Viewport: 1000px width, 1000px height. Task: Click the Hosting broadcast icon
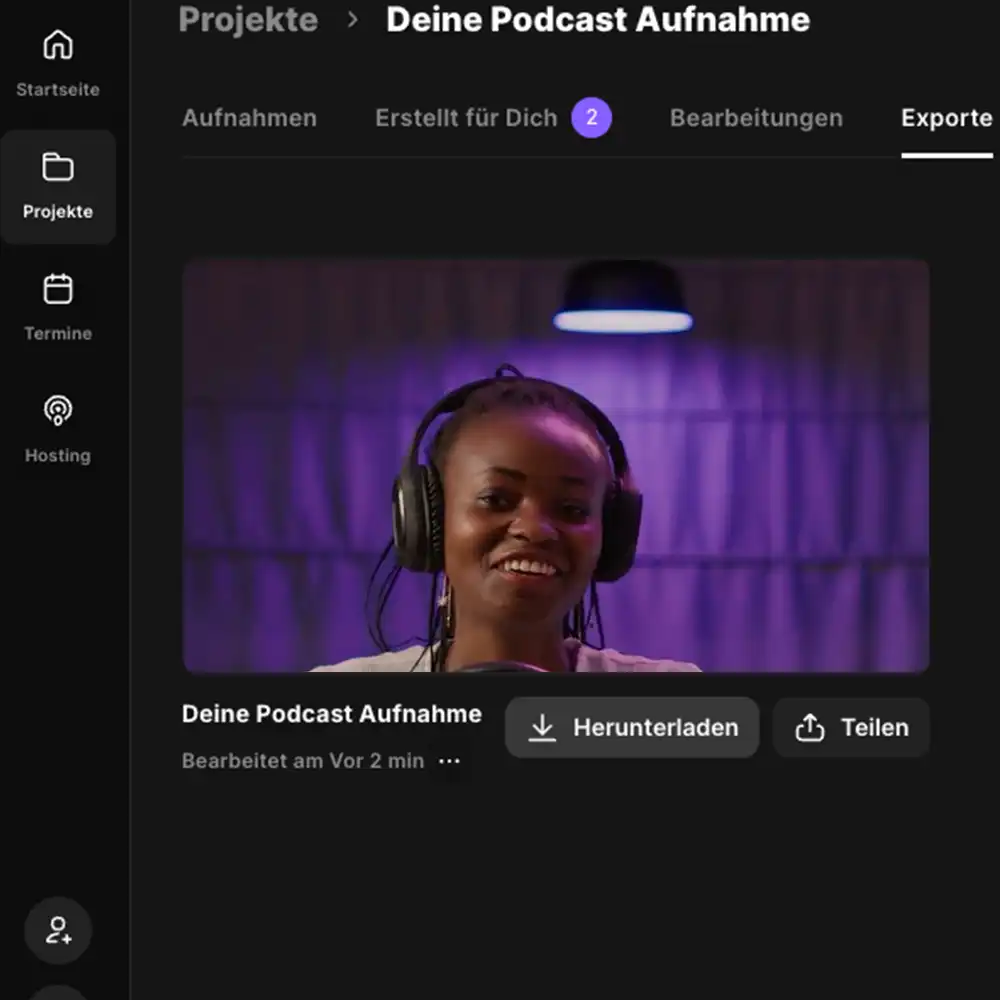[x=58, y=410]
